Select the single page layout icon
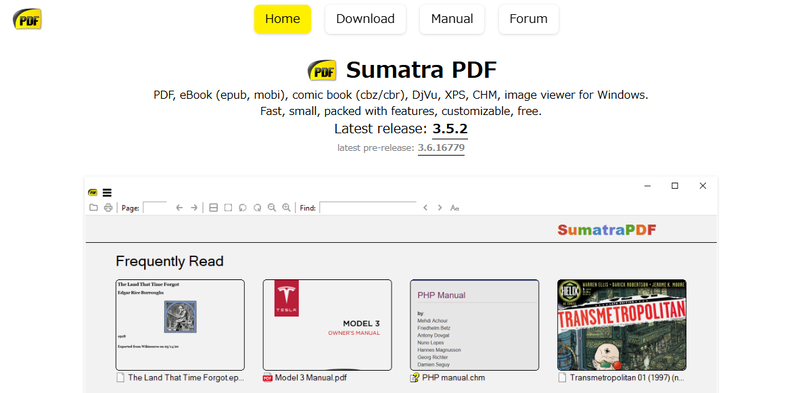The height and width of the screenshot is (393, 800). (228, 208)
